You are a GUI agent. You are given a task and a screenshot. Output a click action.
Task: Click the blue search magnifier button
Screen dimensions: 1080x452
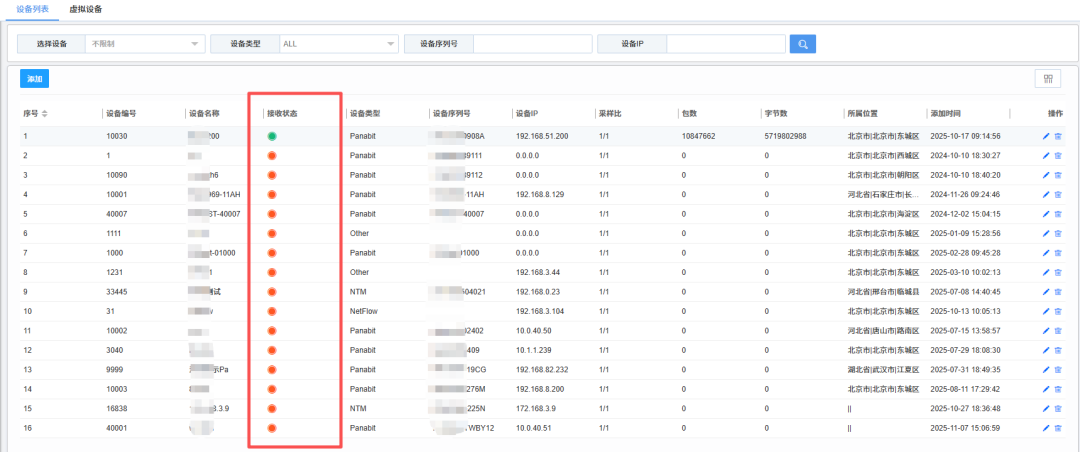pyautogui.click(x=802, y=44)
